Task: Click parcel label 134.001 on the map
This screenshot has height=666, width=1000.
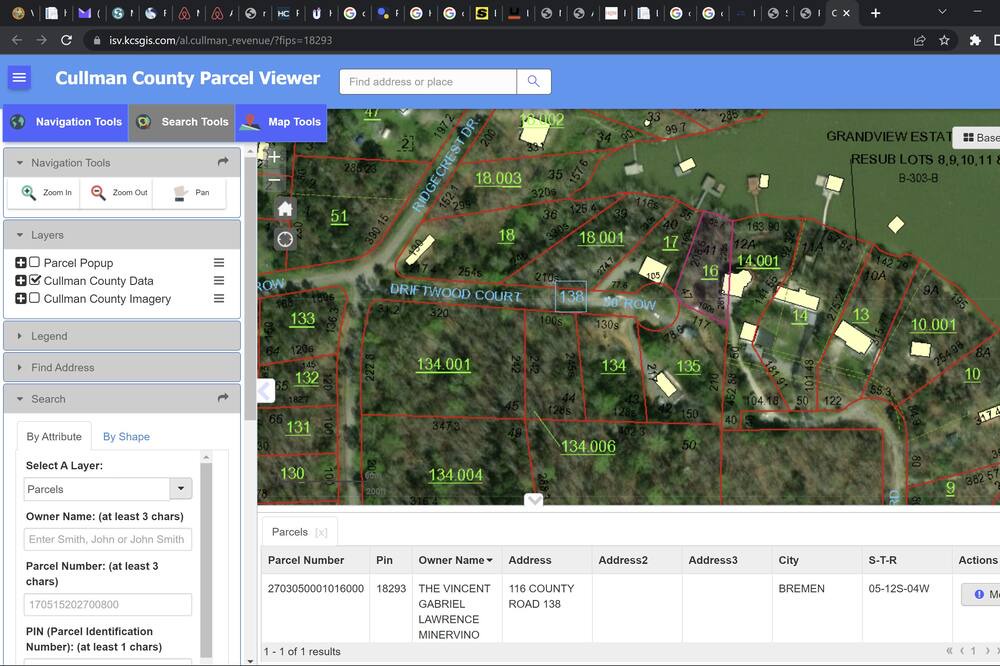Action: click(x=444, y=364)
